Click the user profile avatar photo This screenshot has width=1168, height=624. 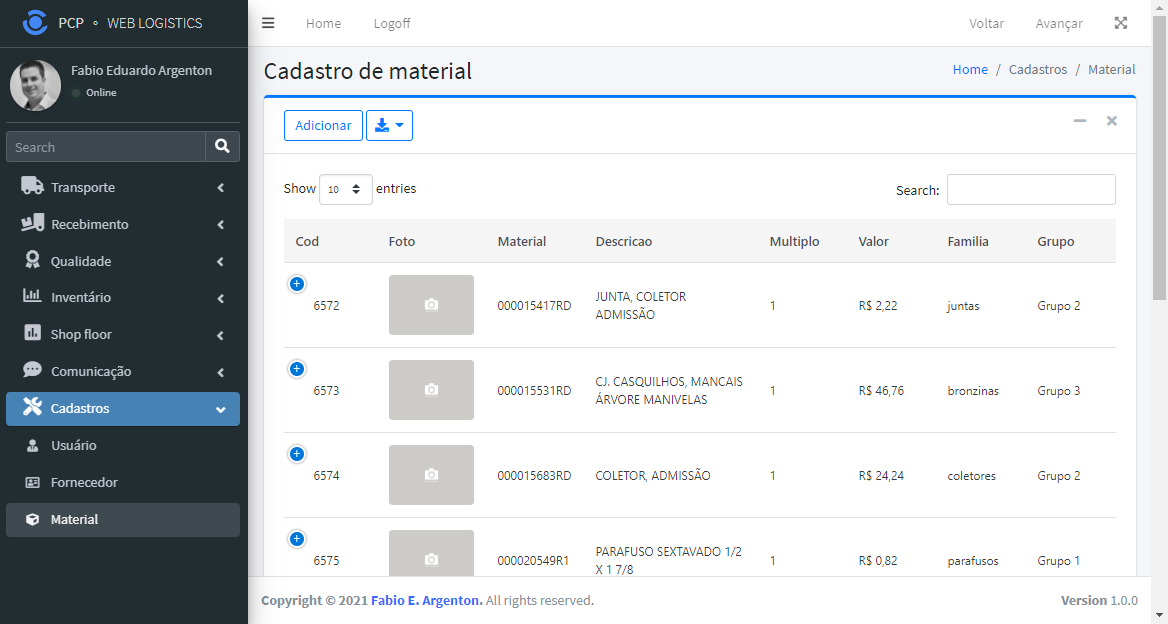(35, 85)
